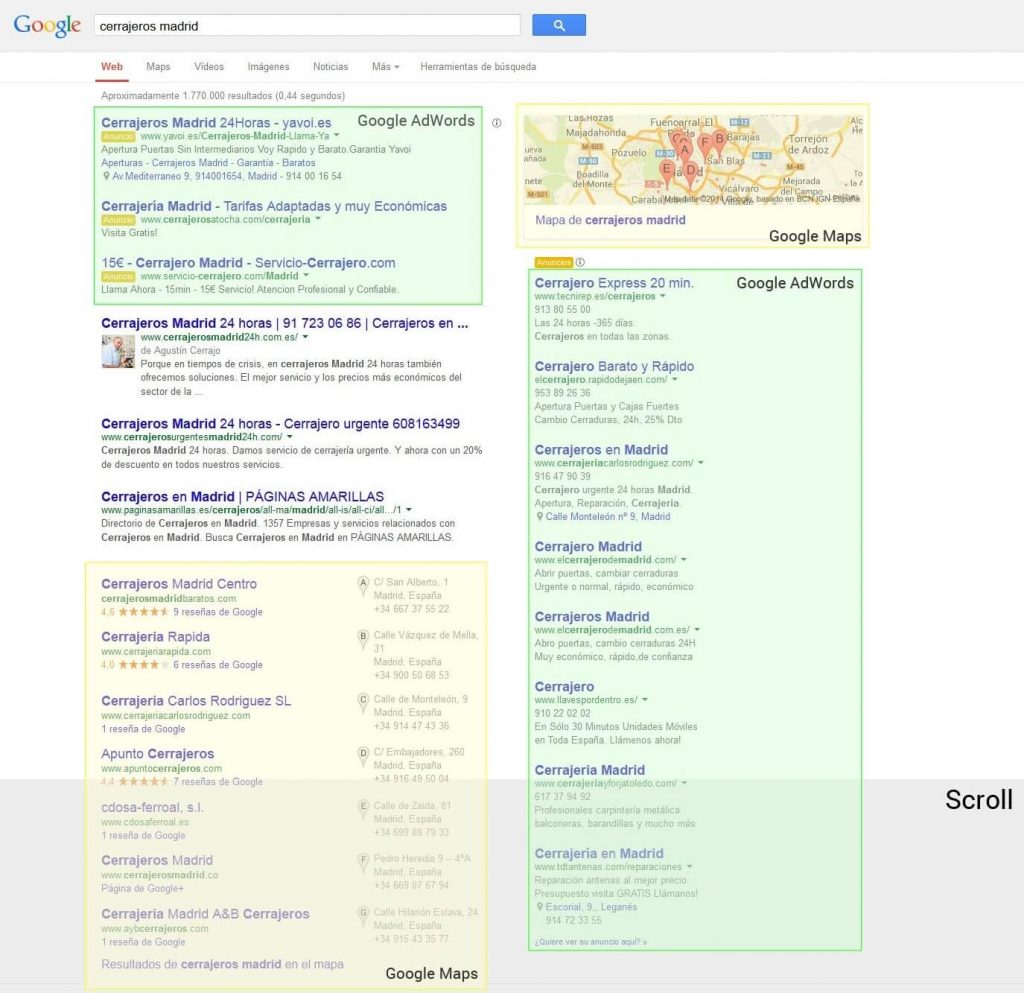1024x993 pixels.
Task: Click the blue search magnifier button
Action: tap(558, 25)
